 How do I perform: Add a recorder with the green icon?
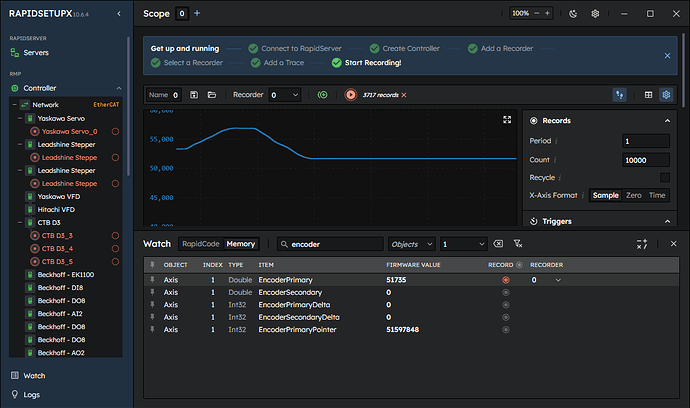[x=323, y=95]
